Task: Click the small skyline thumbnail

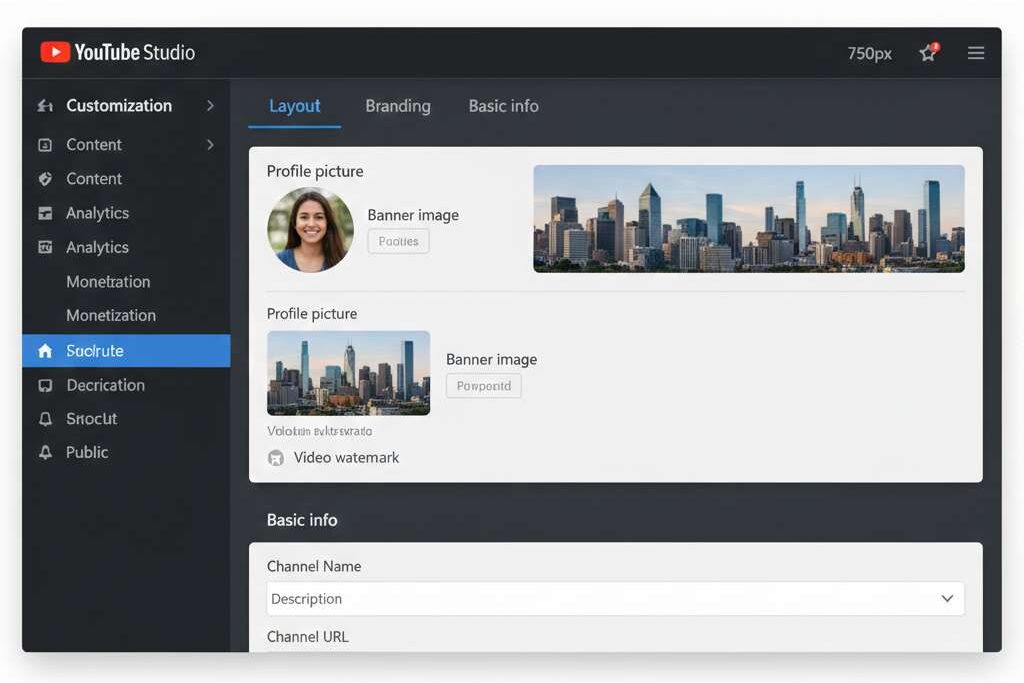Action: tap(349, 373)
